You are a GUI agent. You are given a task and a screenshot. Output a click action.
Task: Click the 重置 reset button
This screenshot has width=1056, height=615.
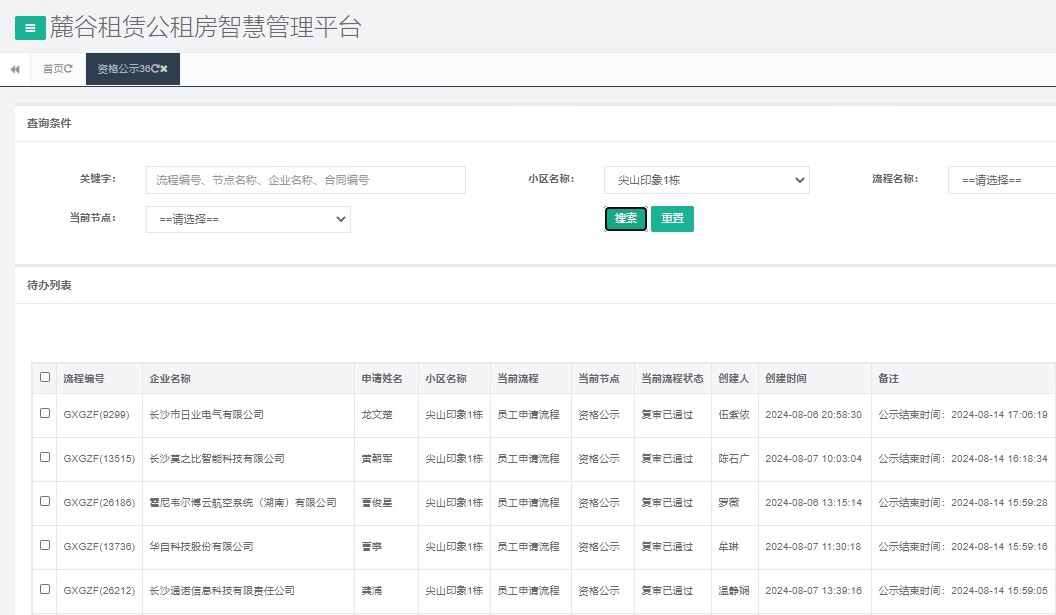[x=671, y=219]
